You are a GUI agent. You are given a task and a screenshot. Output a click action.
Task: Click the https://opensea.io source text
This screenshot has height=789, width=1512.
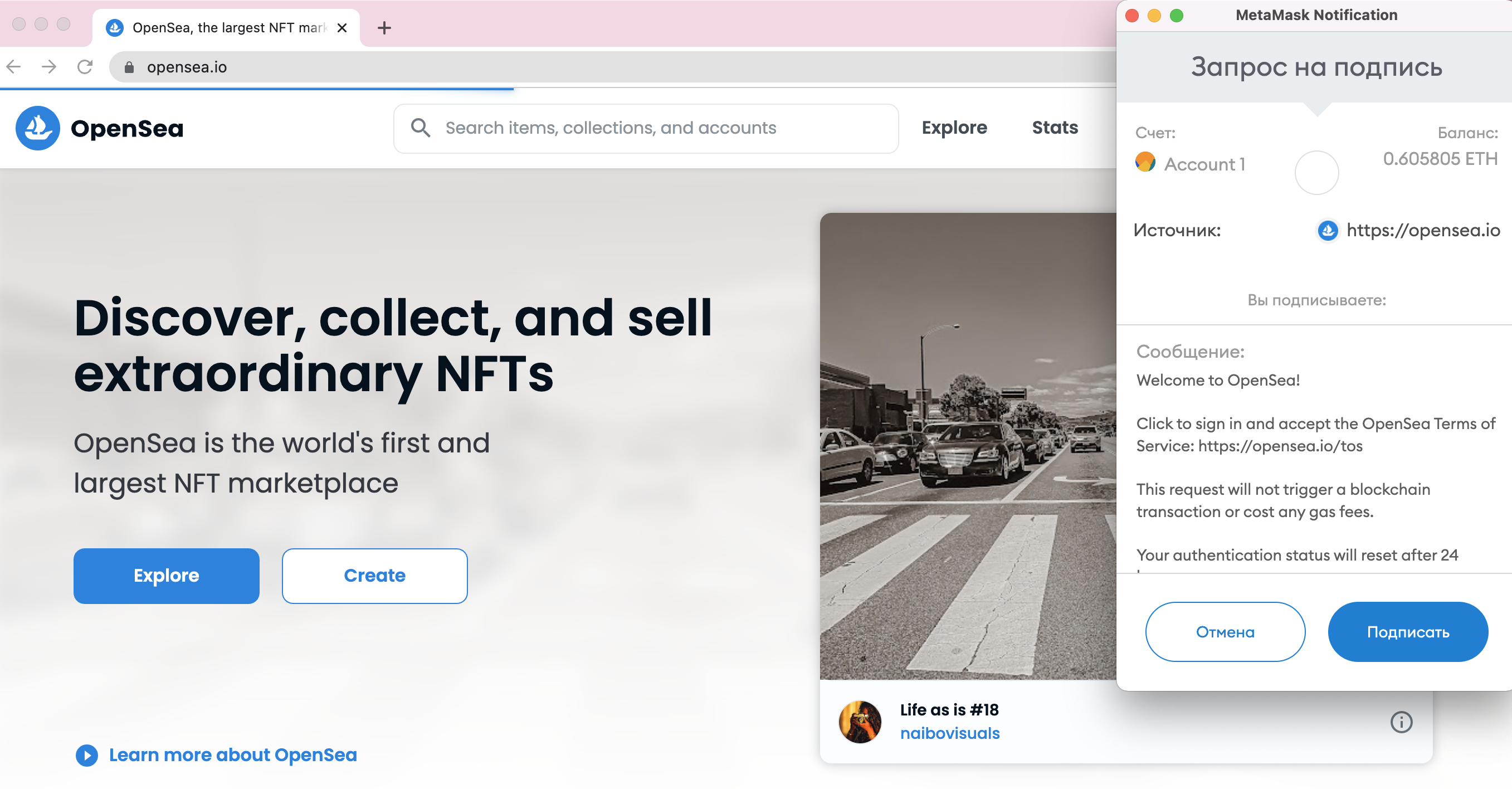click(x=1423, y=230)
